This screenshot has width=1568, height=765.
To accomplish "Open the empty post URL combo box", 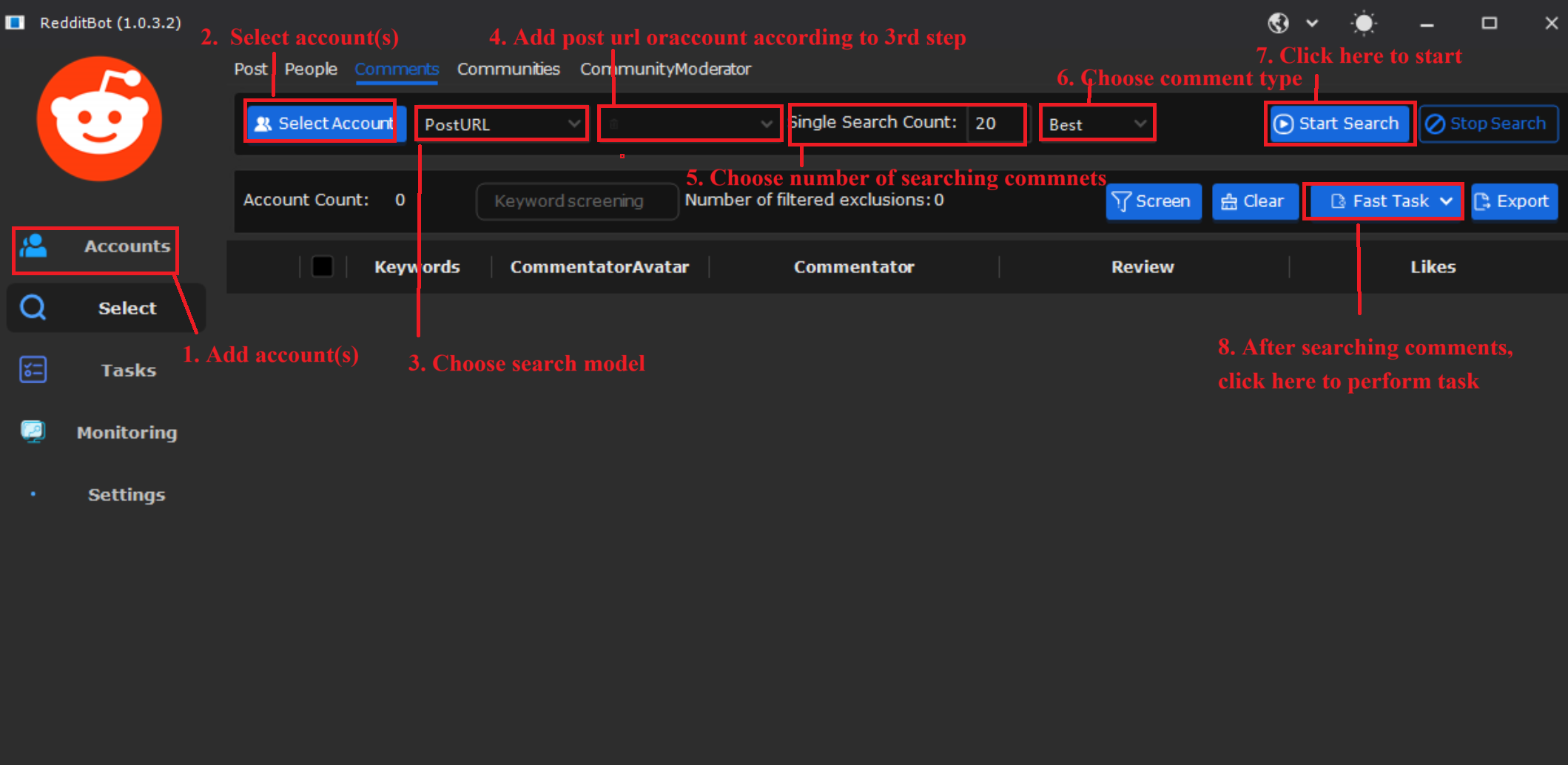I will [x=689, y=124].
